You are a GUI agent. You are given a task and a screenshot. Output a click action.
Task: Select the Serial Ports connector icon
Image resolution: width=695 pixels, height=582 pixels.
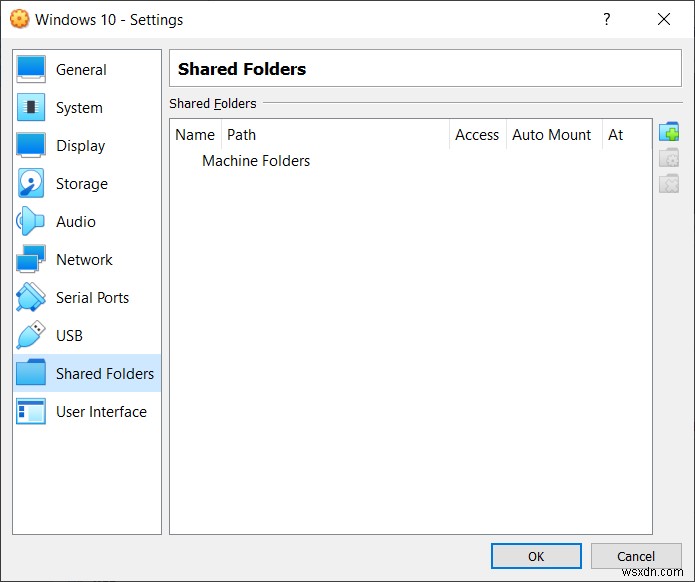31,297
